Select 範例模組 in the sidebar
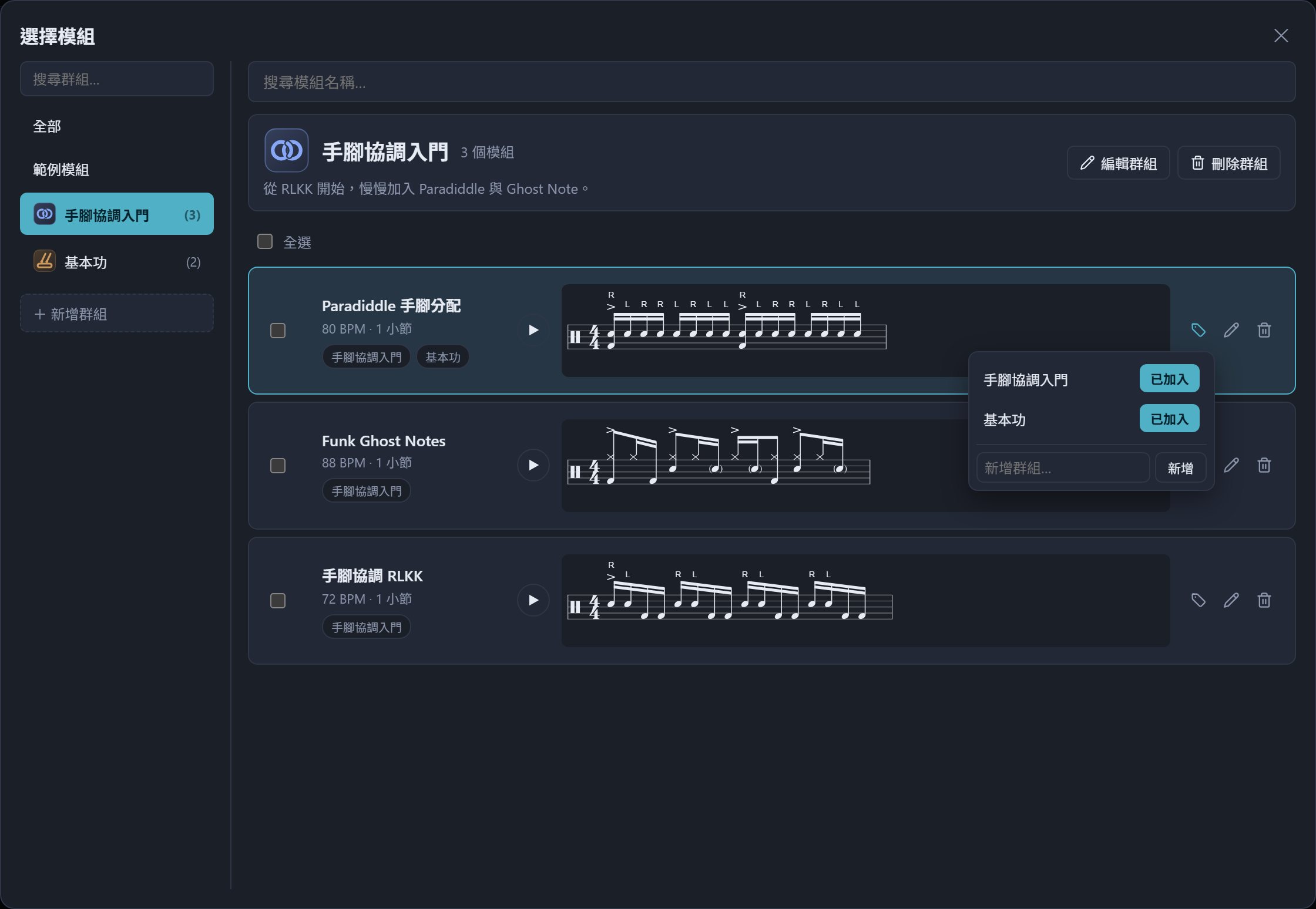This screenshot has height=909, width=1316. click(117, 170)
